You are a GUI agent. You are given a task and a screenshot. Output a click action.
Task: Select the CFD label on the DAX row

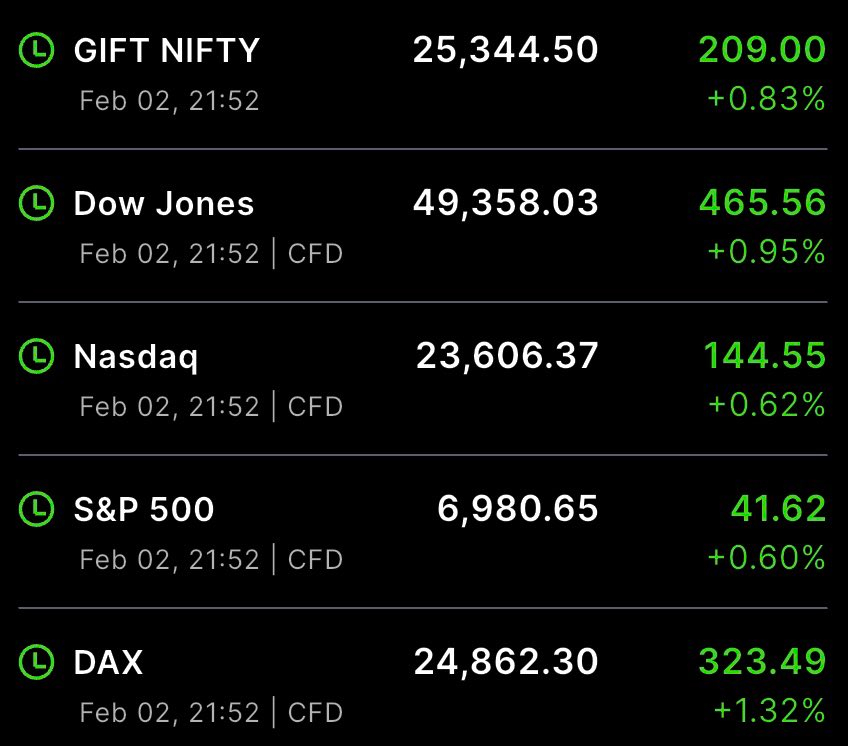click(x=316, y=713)
